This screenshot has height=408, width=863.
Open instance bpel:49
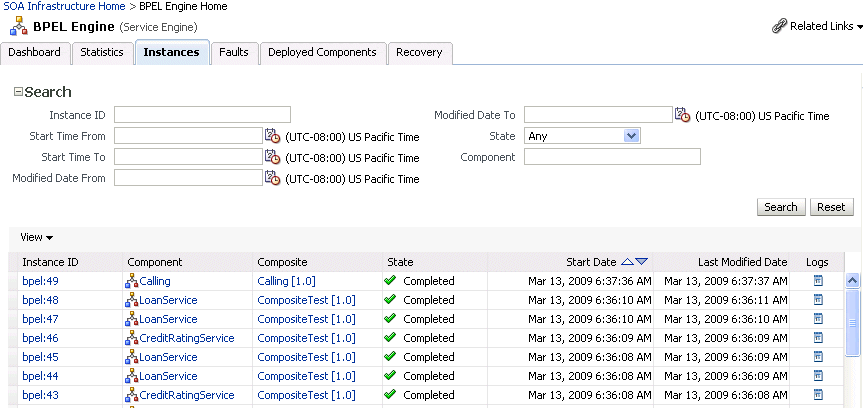[x=40, y=281]
